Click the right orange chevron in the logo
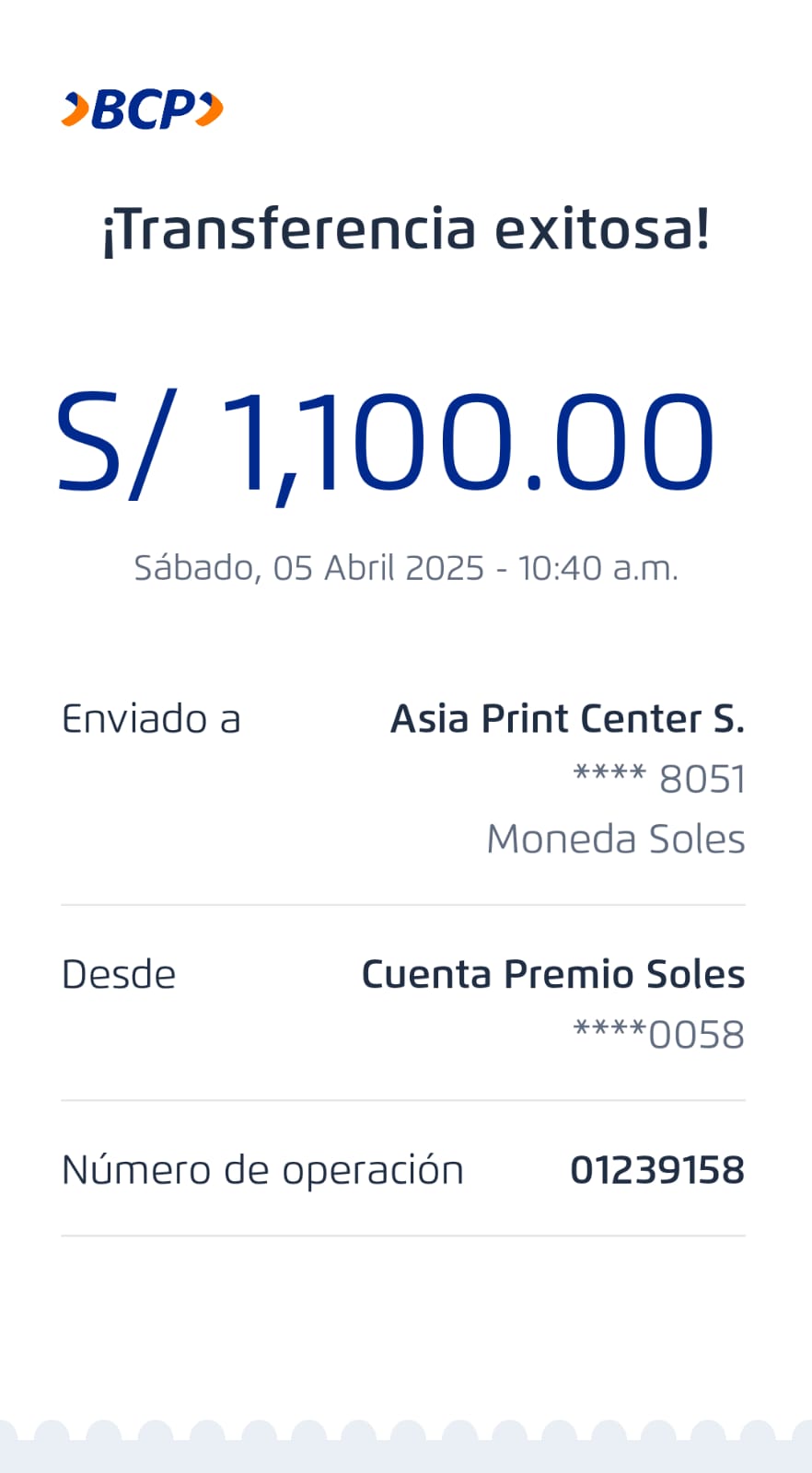812x1473 pixels. [x=211, y=110]
